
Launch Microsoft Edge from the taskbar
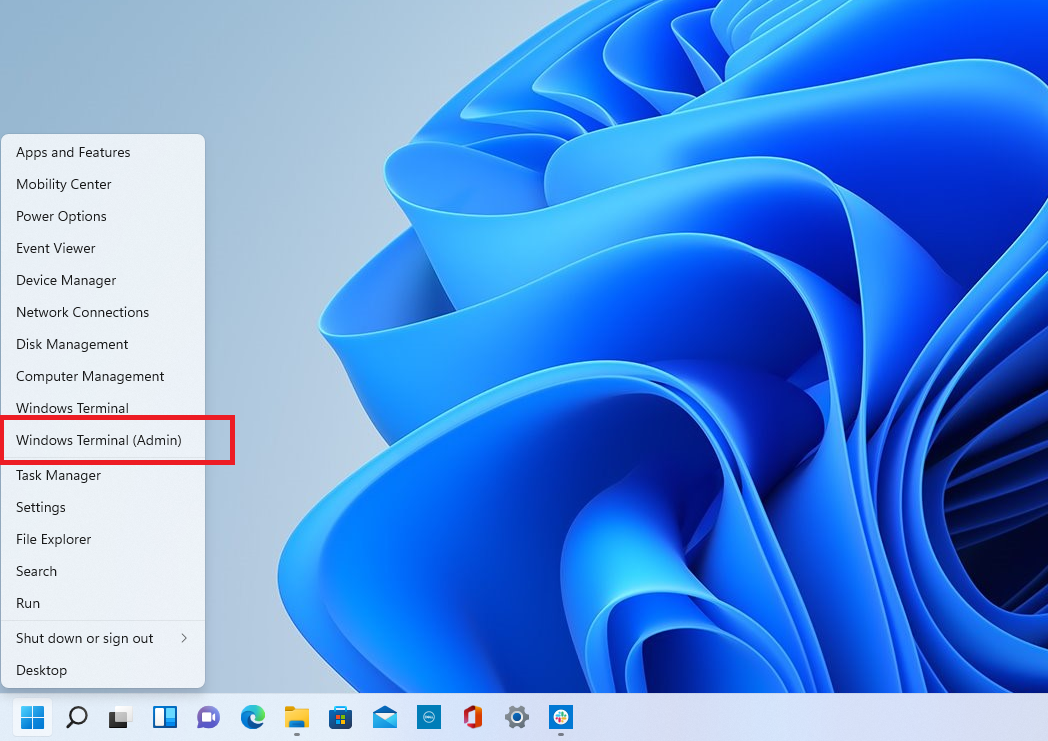(x=252, y=718)
